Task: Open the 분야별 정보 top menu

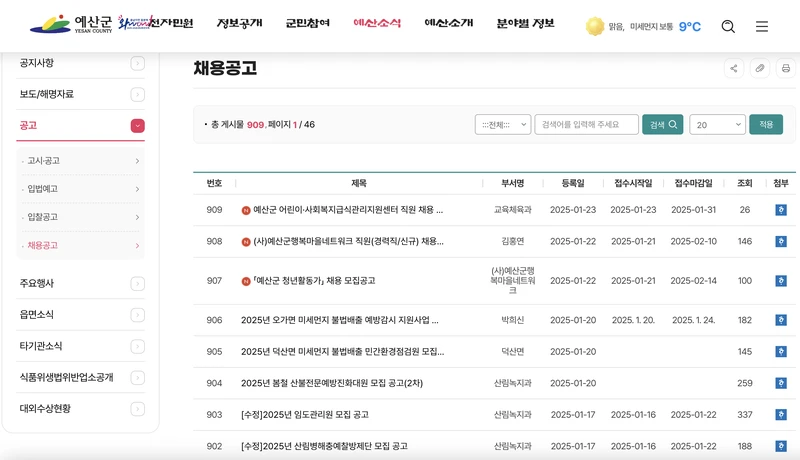Action: [526, 23]
